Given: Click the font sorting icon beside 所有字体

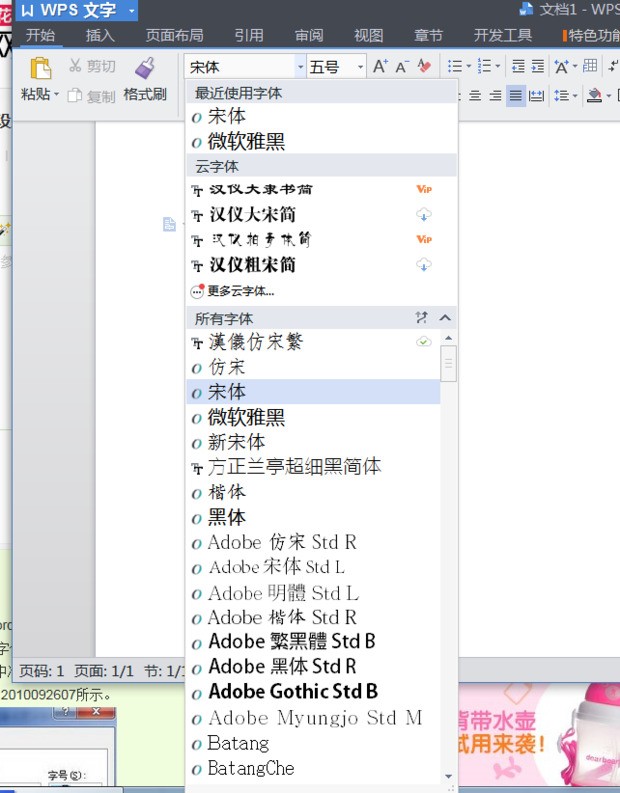Looking at the screenshot, I should 421,318.
